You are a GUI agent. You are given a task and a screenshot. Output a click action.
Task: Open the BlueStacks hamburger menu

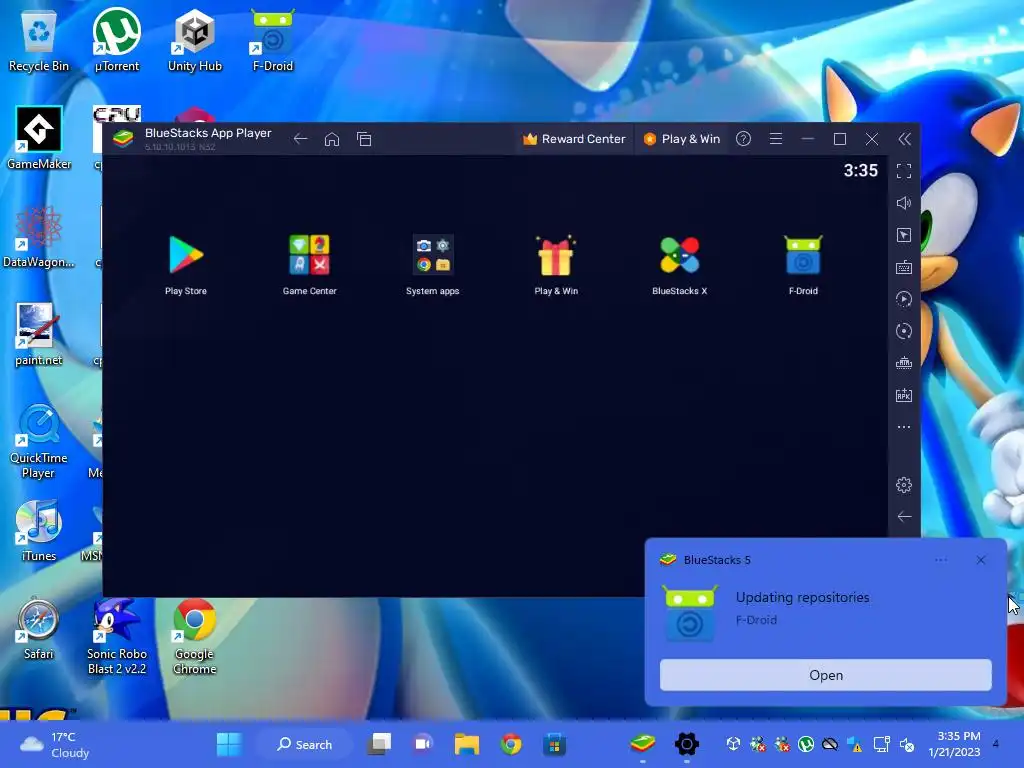click(x=776, y=139)
